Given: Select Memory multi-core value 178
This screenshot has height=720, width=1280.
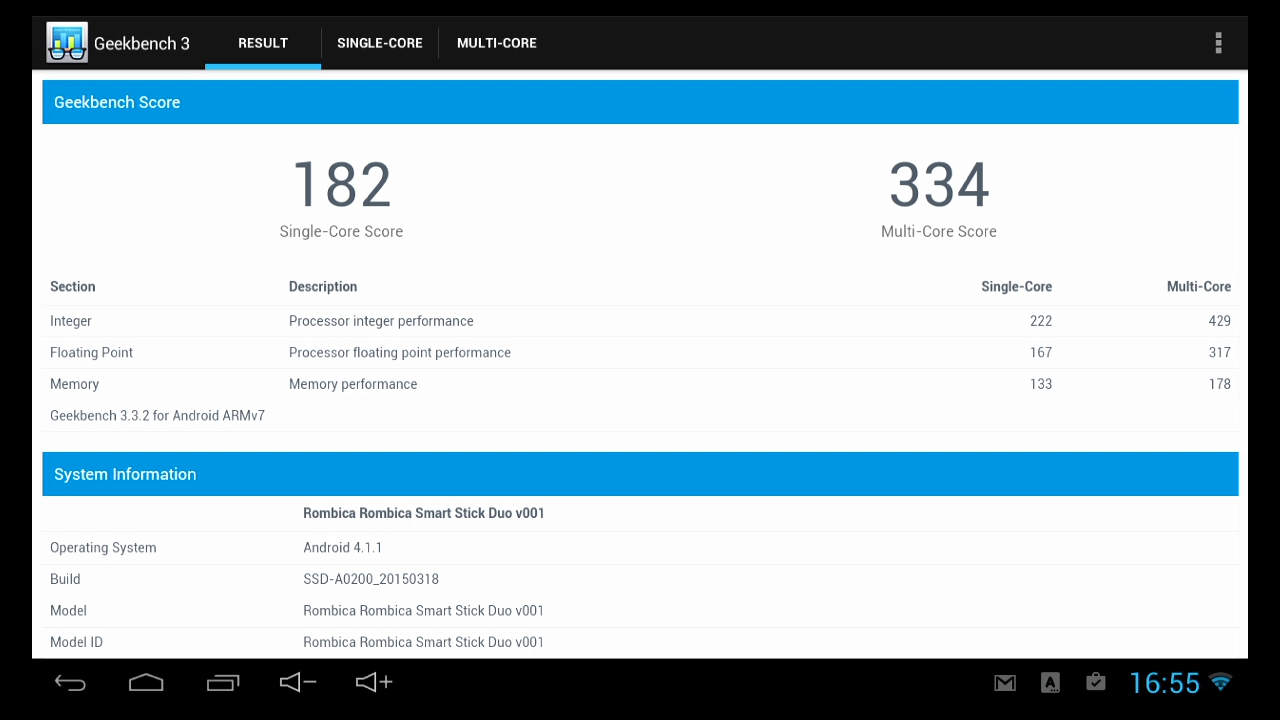Looking at the screenshot, I should [1219, 384].
